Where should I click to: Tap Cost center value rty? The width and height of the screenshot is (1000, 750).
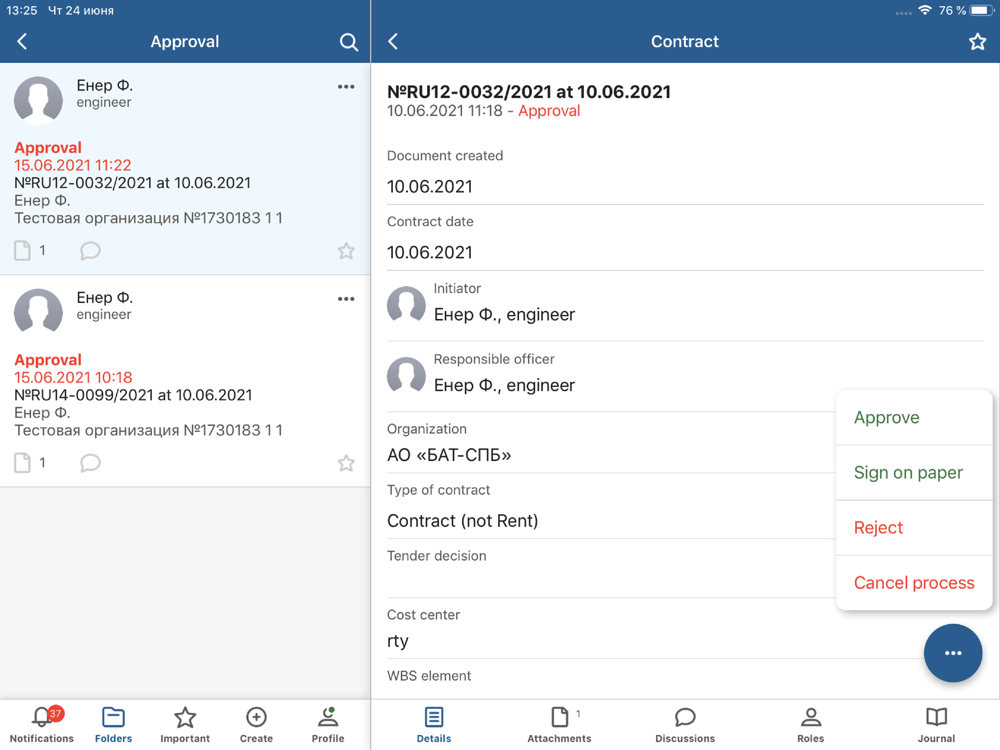coord(397,641)
